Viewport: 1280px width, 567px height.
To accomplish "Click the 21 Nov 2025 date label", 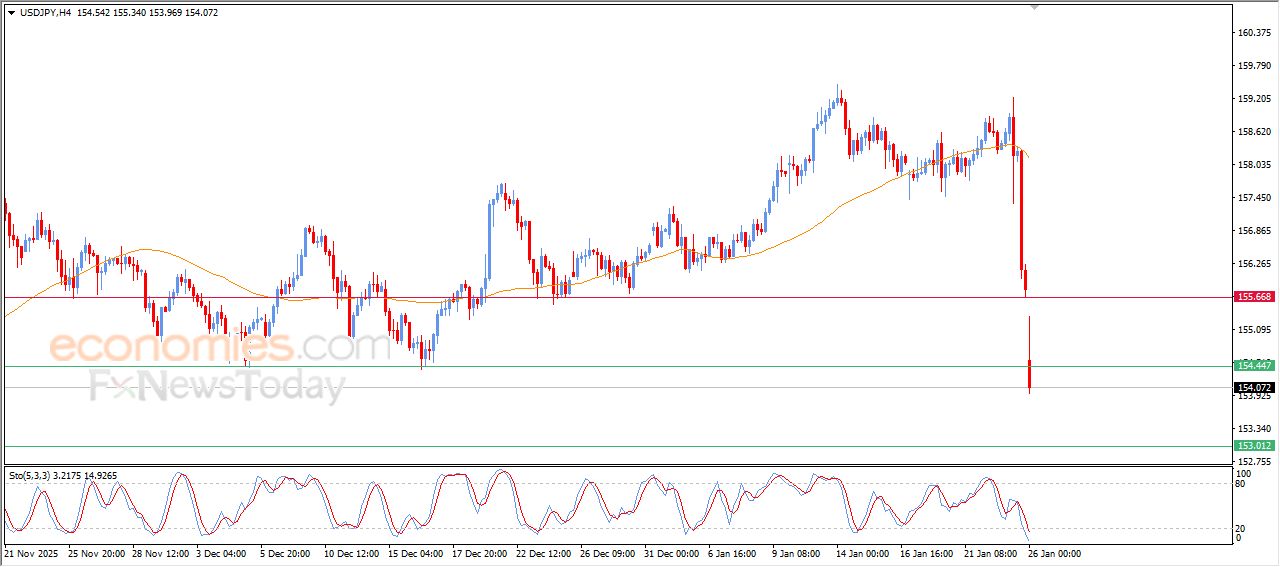I will point(32,553).
